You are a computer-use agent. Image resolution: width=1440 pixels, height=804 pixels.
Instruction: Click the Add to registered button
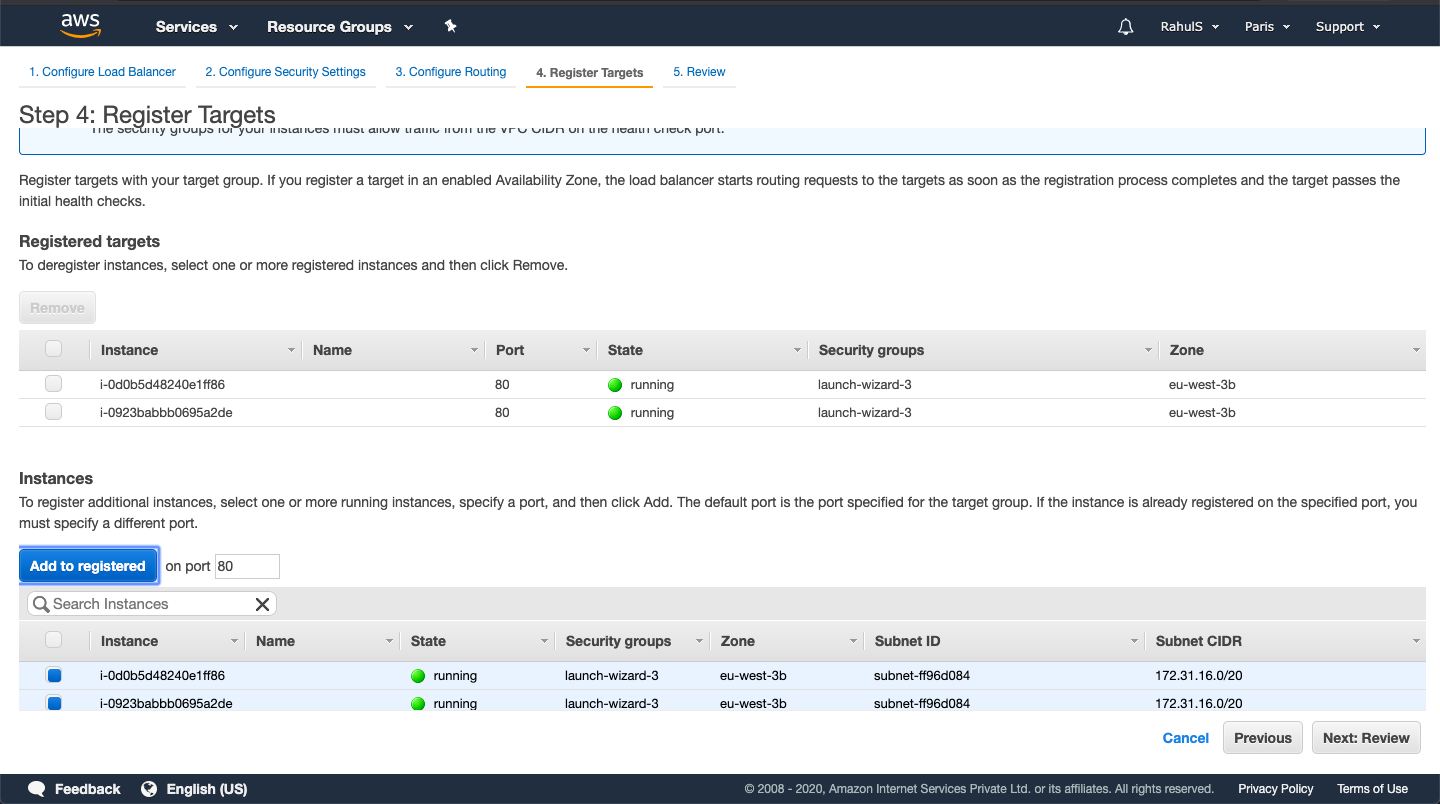[88, 565]
